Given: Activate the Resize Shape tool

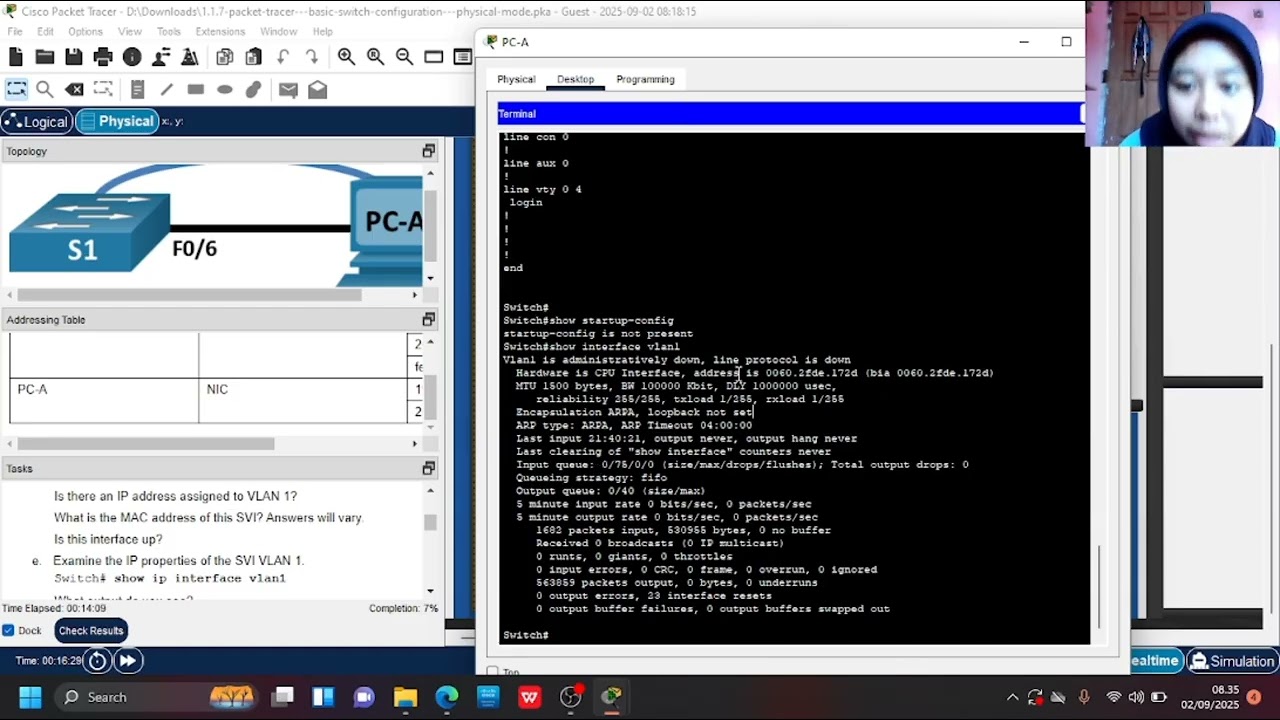Looking at the screenshot, I should pyautogui.click(x=103, y=89).
